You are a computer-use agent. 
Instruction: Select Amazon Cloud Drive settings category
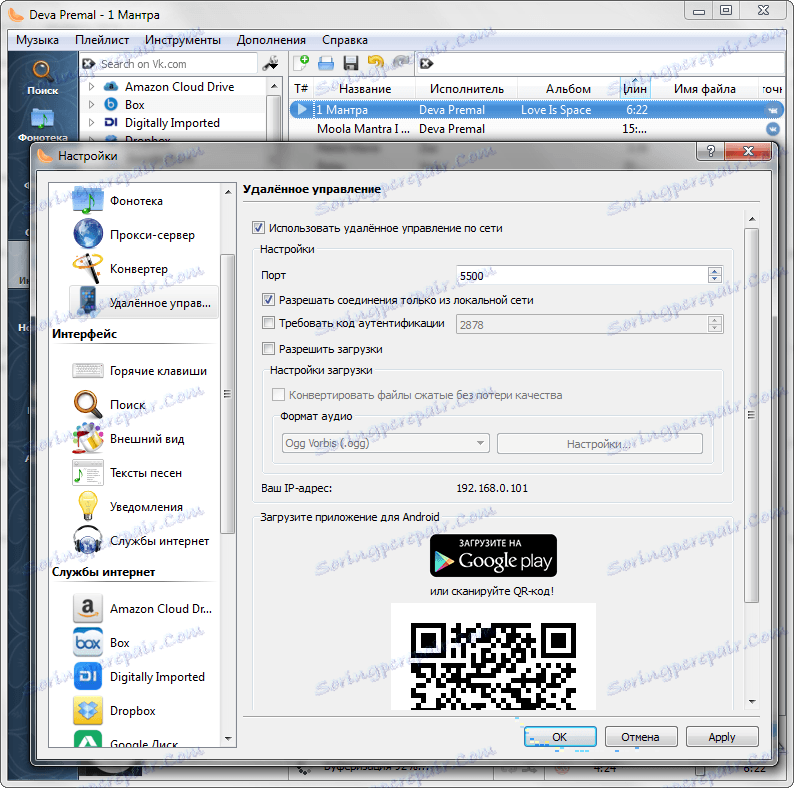[144, 608]
